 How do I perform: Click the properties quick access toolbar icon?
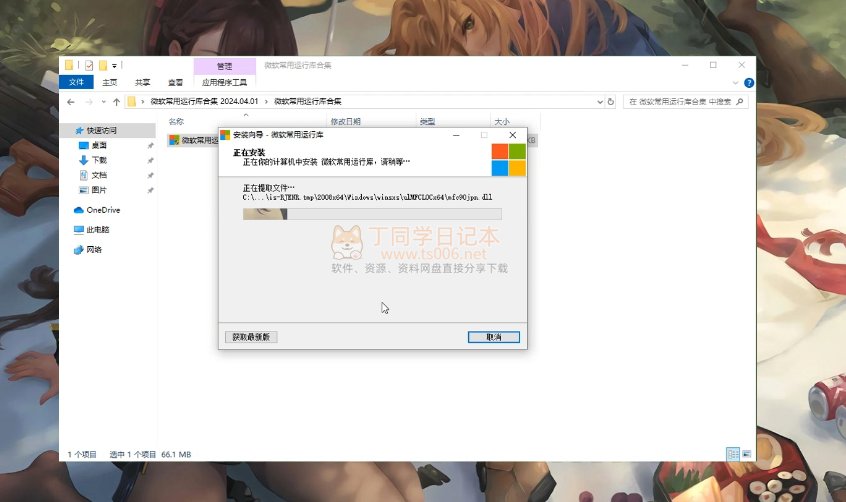(x=89, y=65)
